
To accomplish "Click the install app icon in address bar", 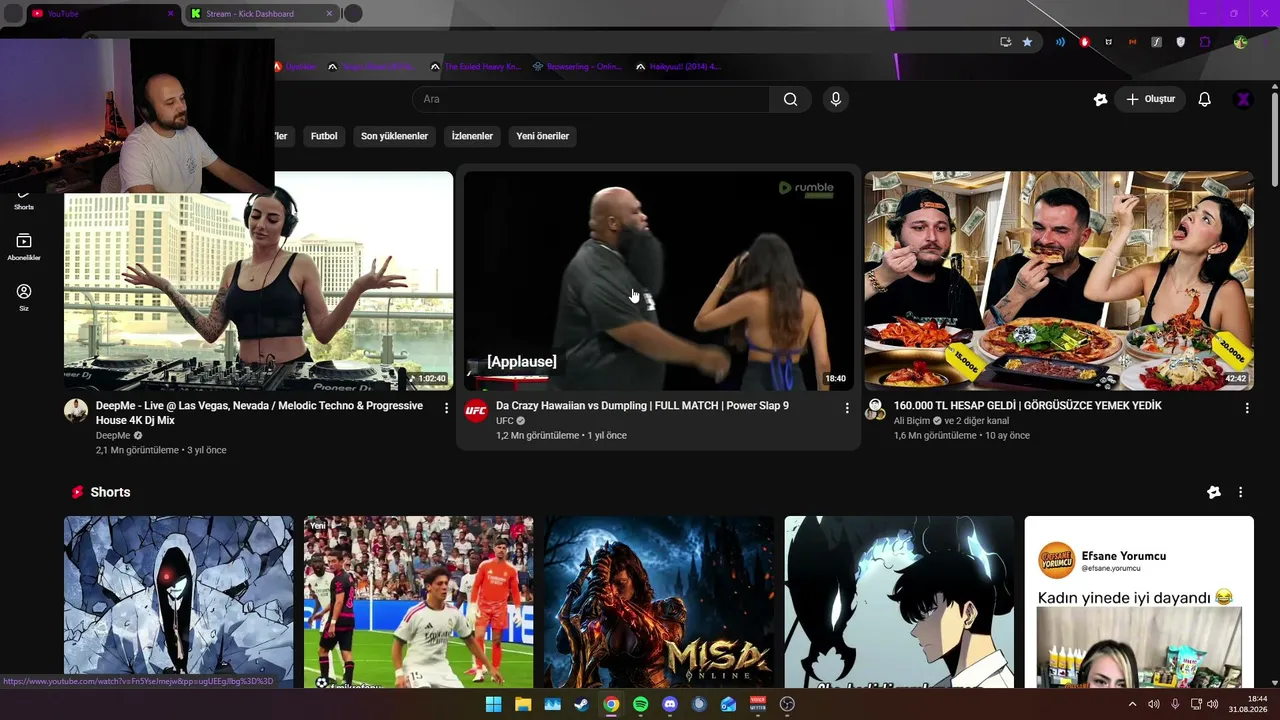I will click(x=1006, y=42).
